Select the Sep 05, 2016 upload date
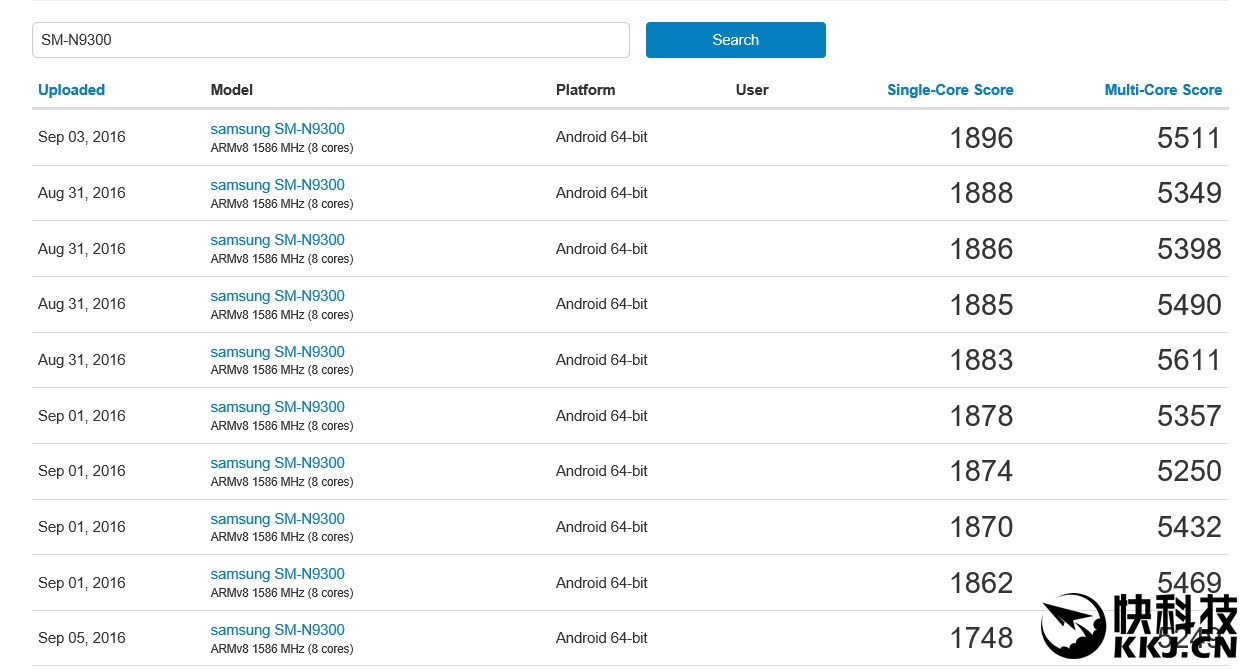Viewport: 1247px width, 669px height. pyautogui.click(x=82, y=638)
